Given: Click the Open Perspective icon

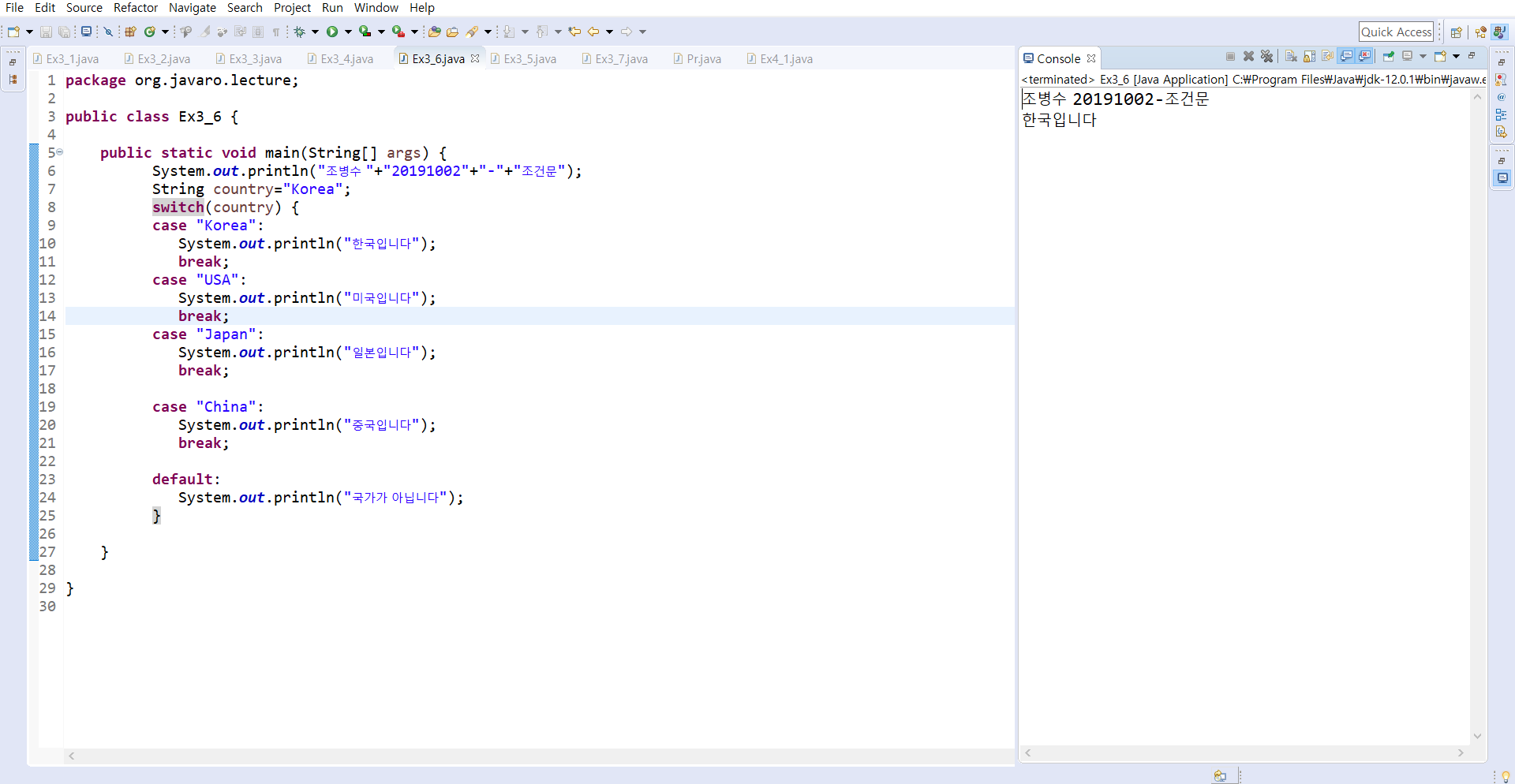Looking at the screenshot, I should tap(1457, 32).
